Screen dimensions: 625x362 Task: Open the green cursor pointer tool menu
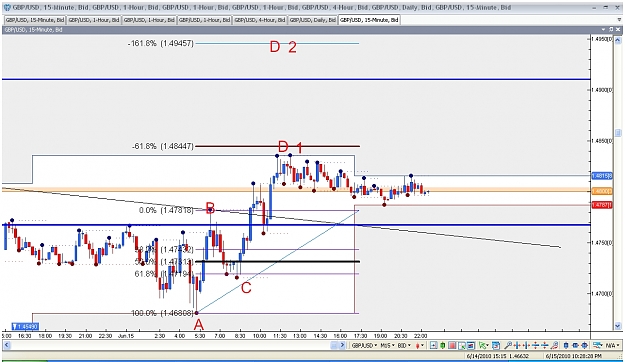pos(484,345)
